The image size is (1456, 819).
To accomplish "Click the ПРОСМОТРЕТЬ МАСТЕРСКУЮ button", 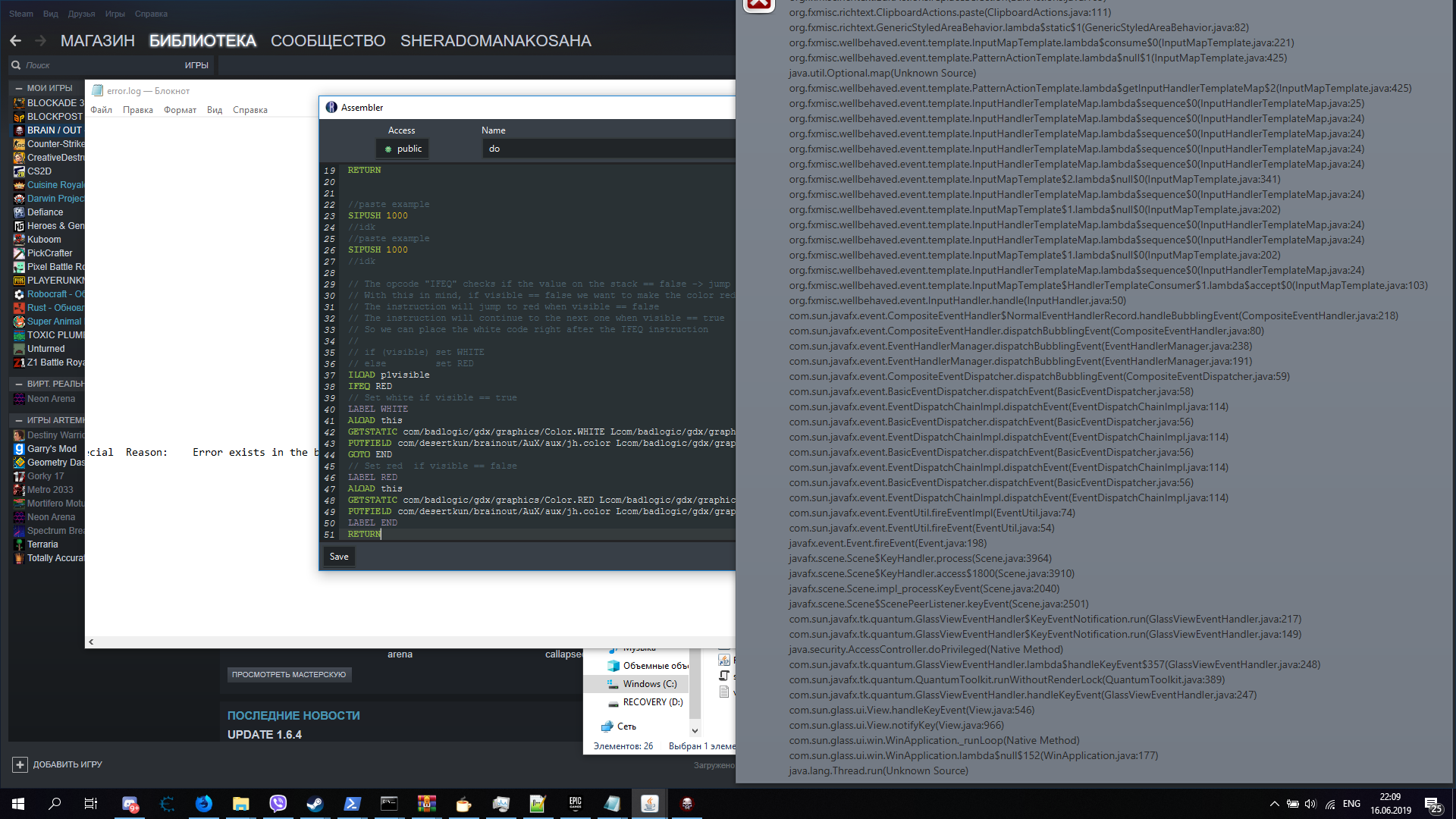I will click(x=289, y=673).
